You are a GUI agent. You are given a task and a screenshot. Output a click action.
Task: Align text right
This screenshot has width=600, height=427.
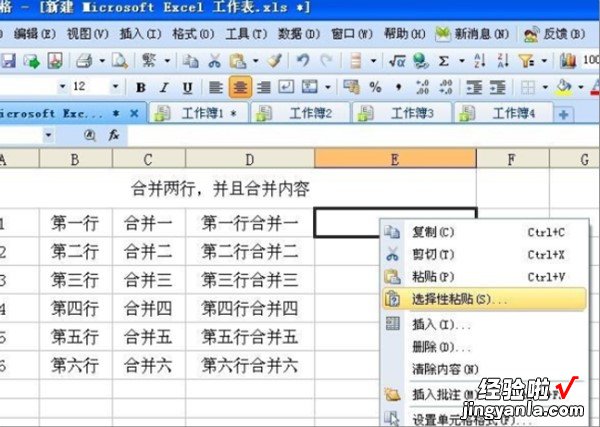pos(264,88)
